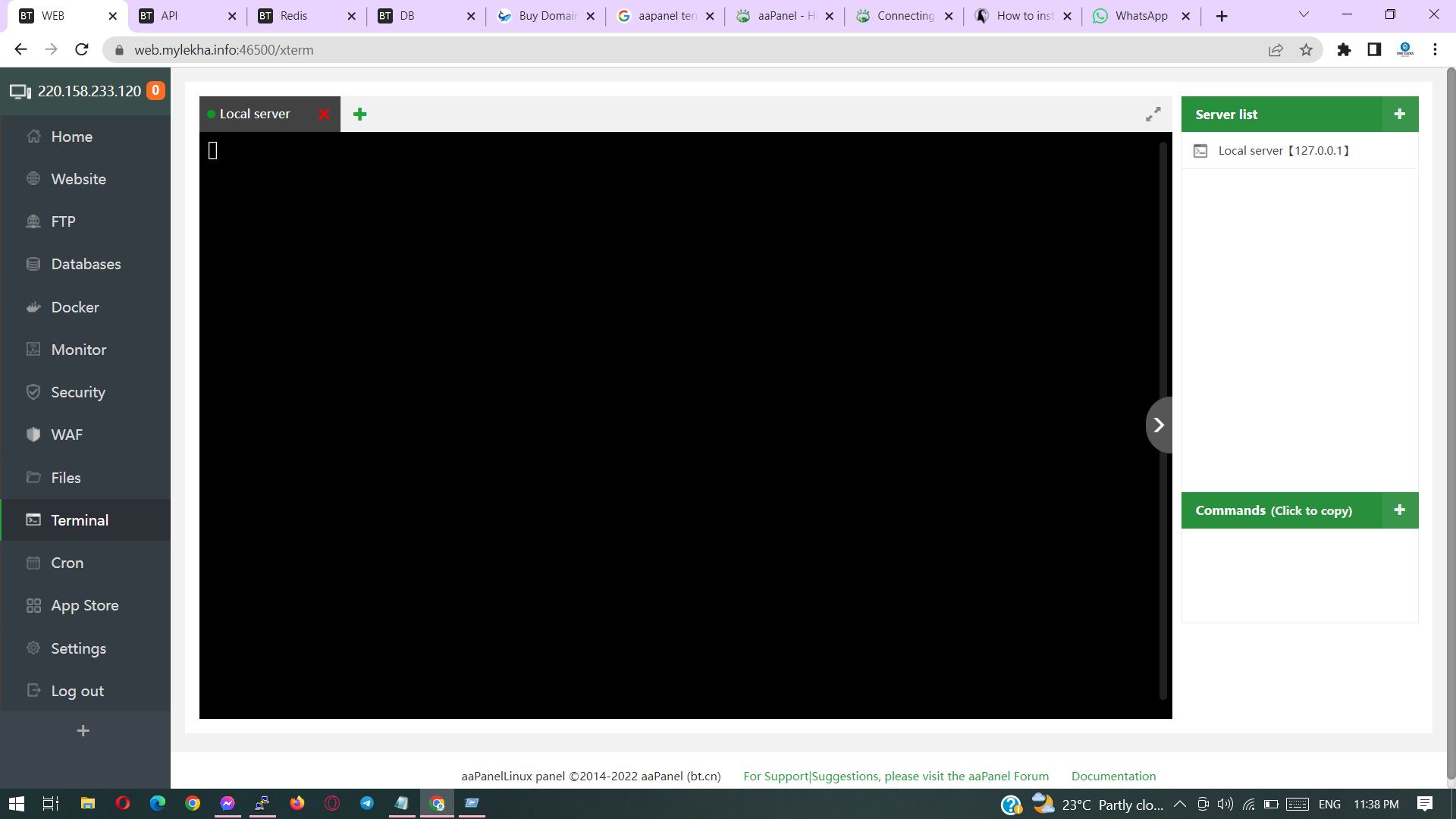Show hidden system tray icons chevron
Image resolution: width=1456 pixels, height=819 pixels.
[x=1179, y=804]
